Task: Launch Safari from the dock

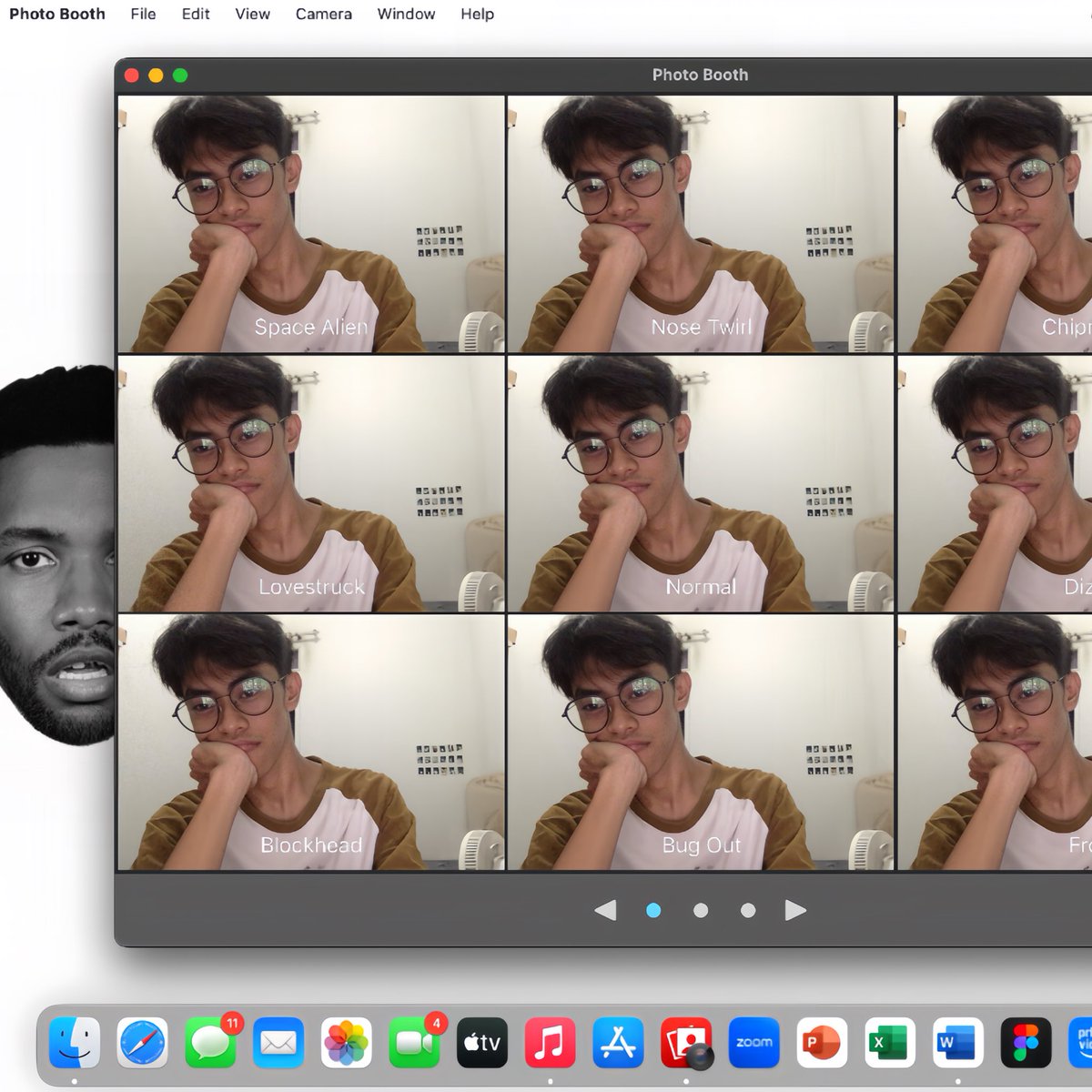Action: click(x=143, y=1042)
